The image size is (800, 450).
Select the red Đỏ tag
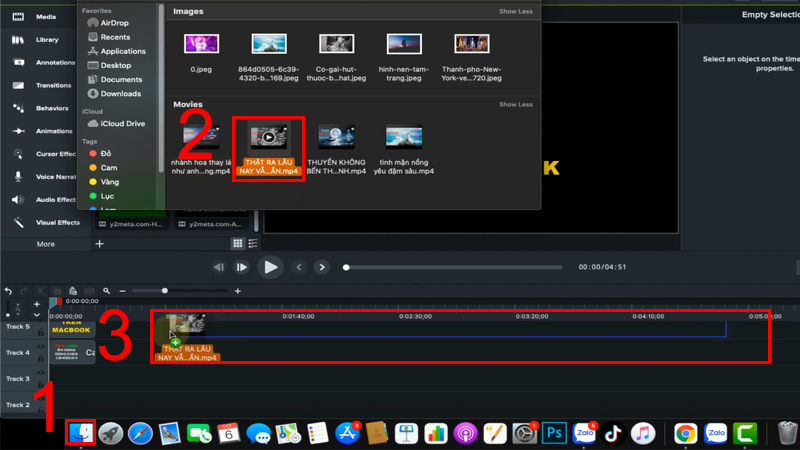click(x=100, y=154)
